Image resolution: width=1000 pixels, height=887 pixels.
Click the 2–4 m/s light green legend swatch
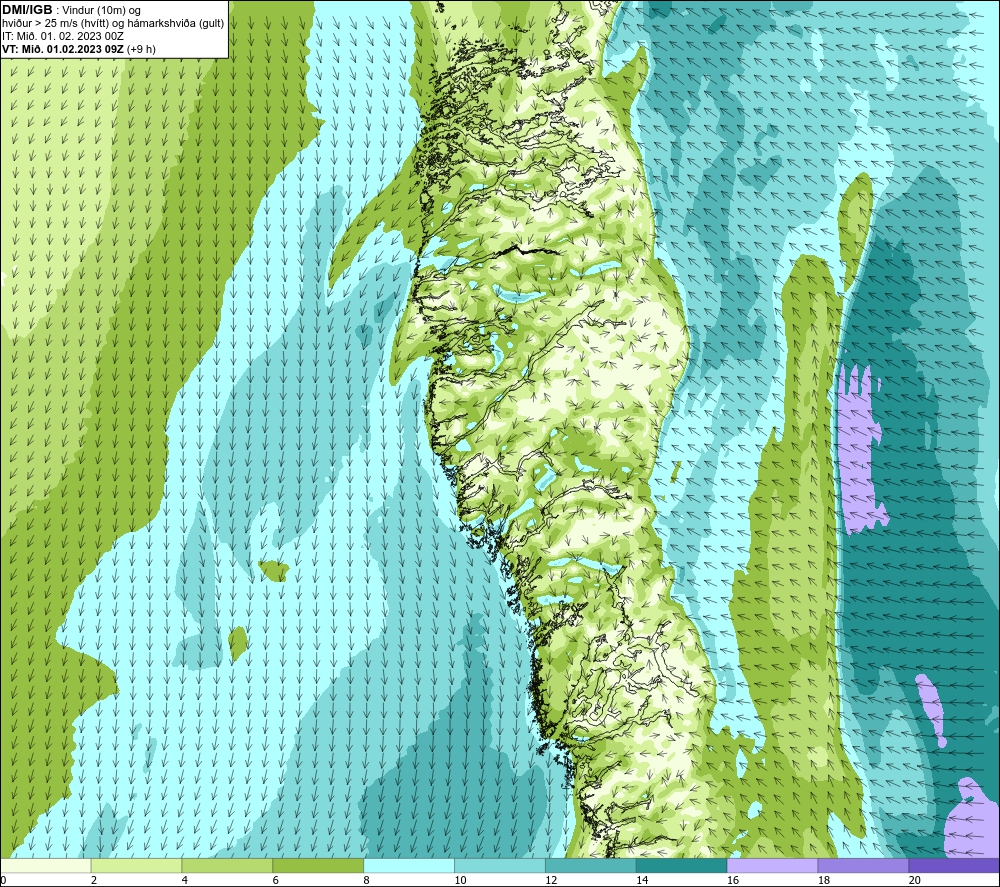(x=136, y=865)
